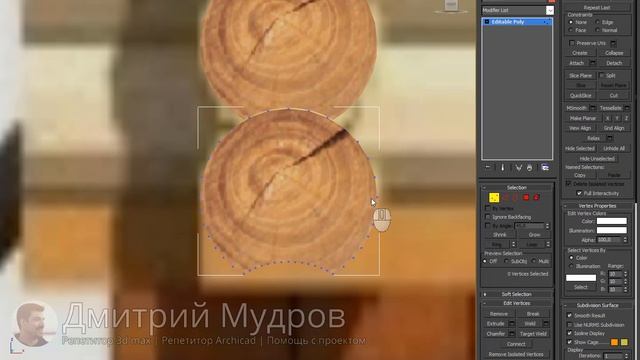Select Illumination radio under Select Vertices By
This screenshot has height=360, width=640.
click(x=571, y=266)
